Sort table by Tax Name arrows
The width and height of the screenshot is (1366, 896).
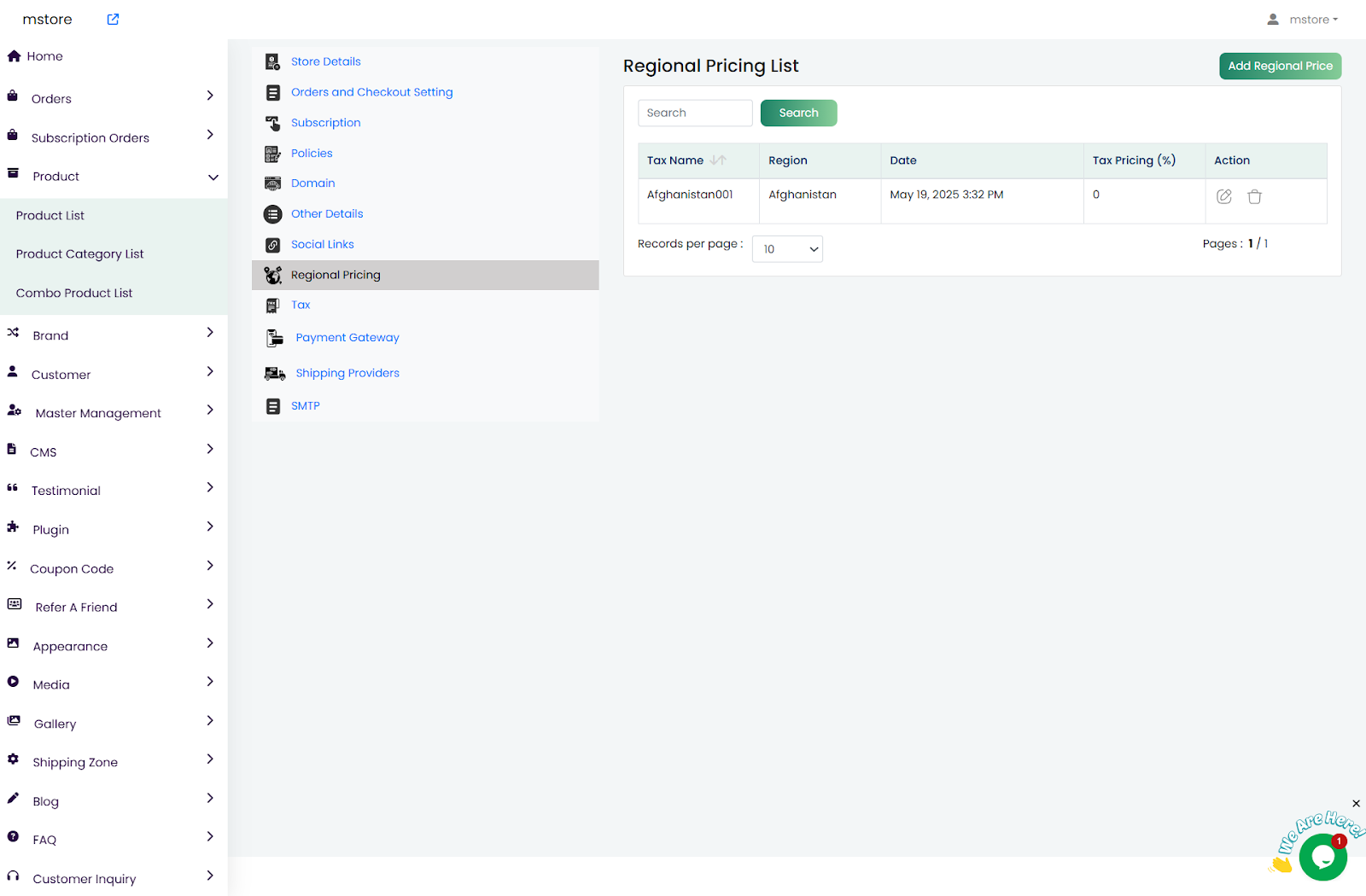[x=718, y=160]
